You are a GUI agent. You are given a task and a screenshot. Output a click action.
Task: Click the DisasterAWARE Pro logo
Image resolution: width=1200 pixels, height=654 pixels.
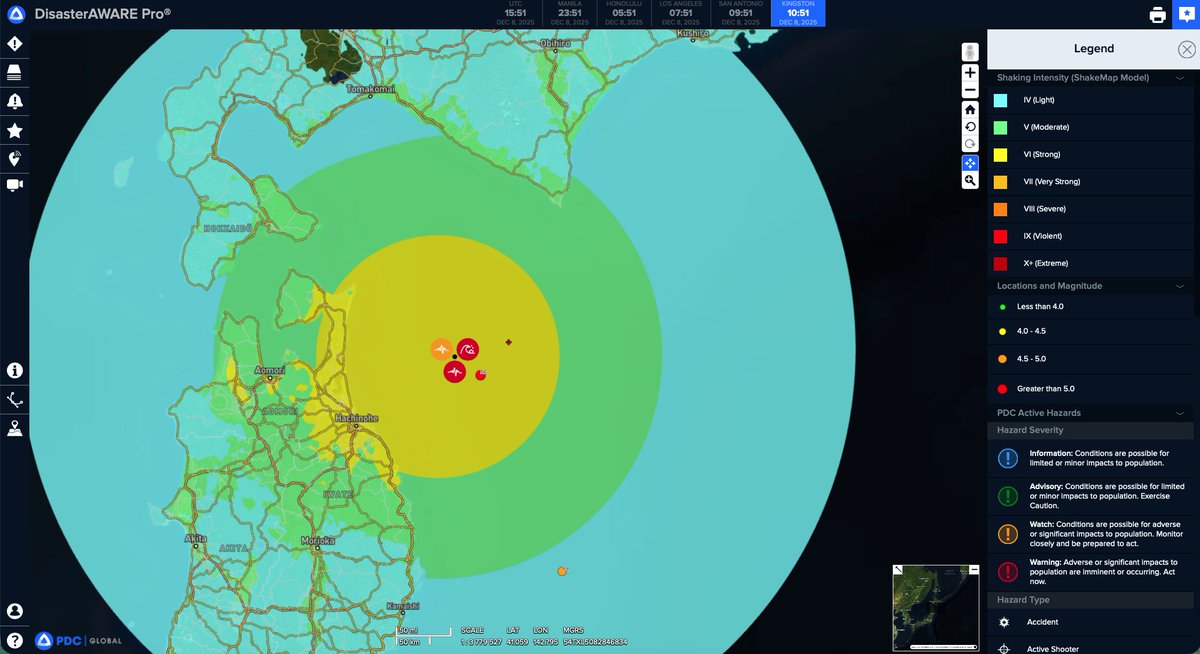90,14
